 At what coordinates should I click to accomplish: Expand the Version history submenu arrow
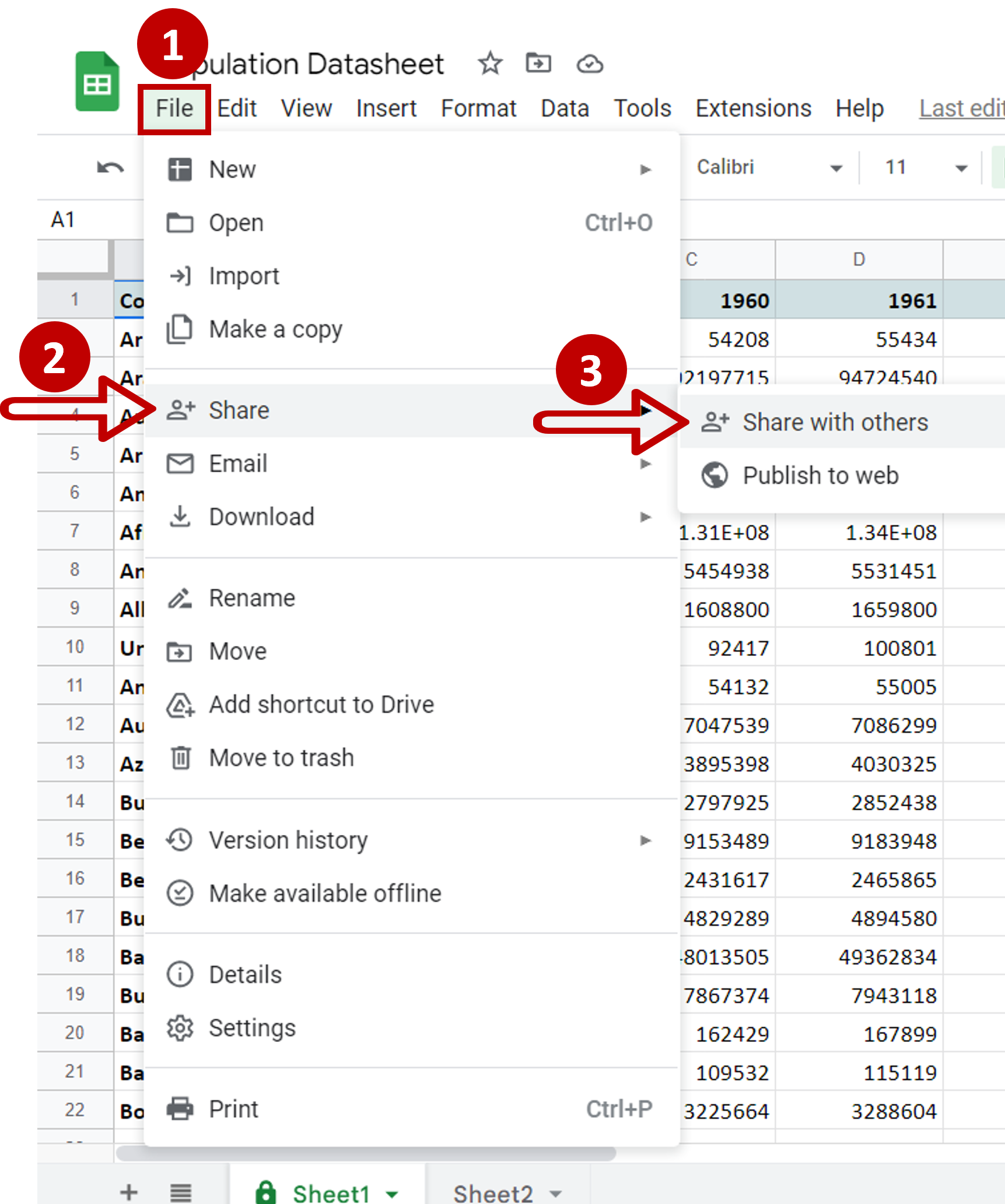645,840
